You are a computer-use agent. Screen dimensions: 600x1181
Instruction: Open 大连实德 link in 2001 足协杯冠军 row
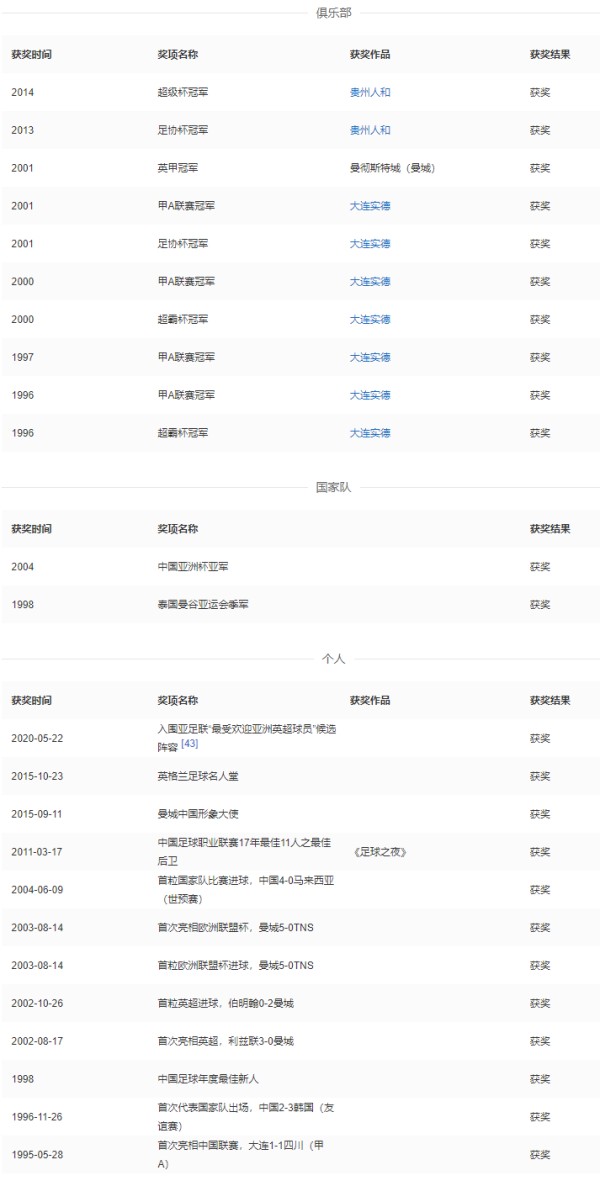[x=370, y=244]
